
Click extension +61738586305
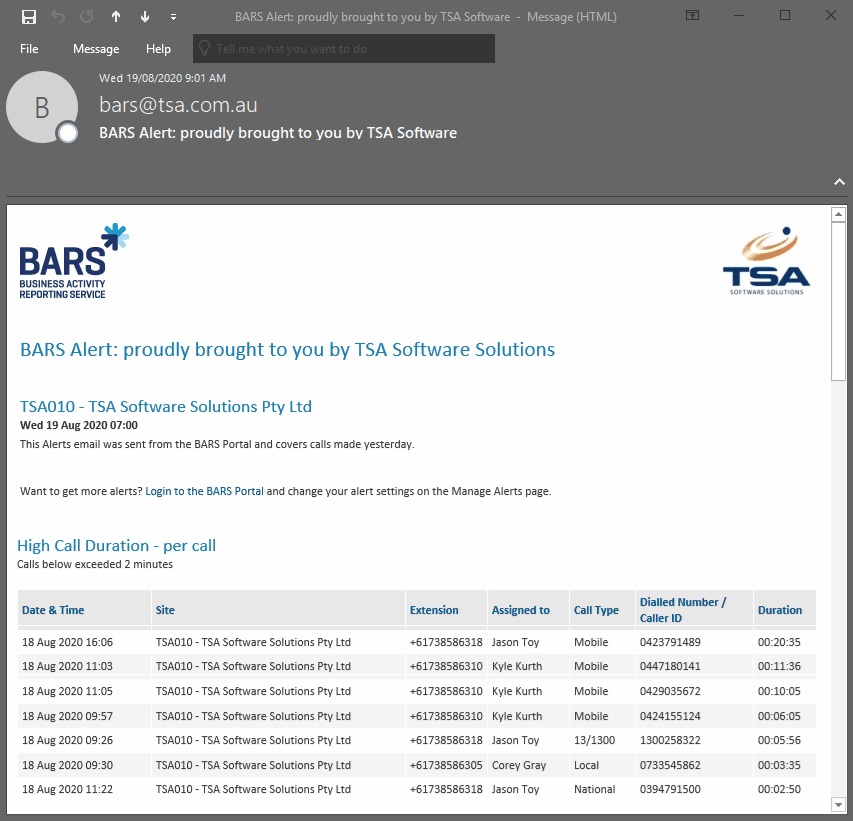[x=446, y=765]
